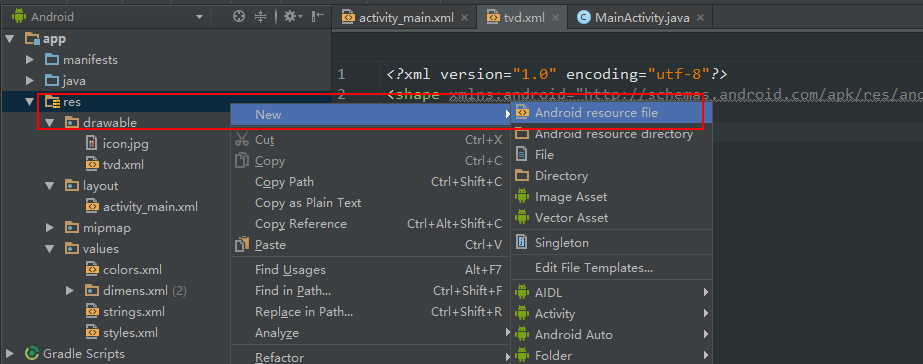Image resolution: width=923 pixels, height=364 pixels.
Task: Click the hide project panel icon
Action: tap(318, 17)
